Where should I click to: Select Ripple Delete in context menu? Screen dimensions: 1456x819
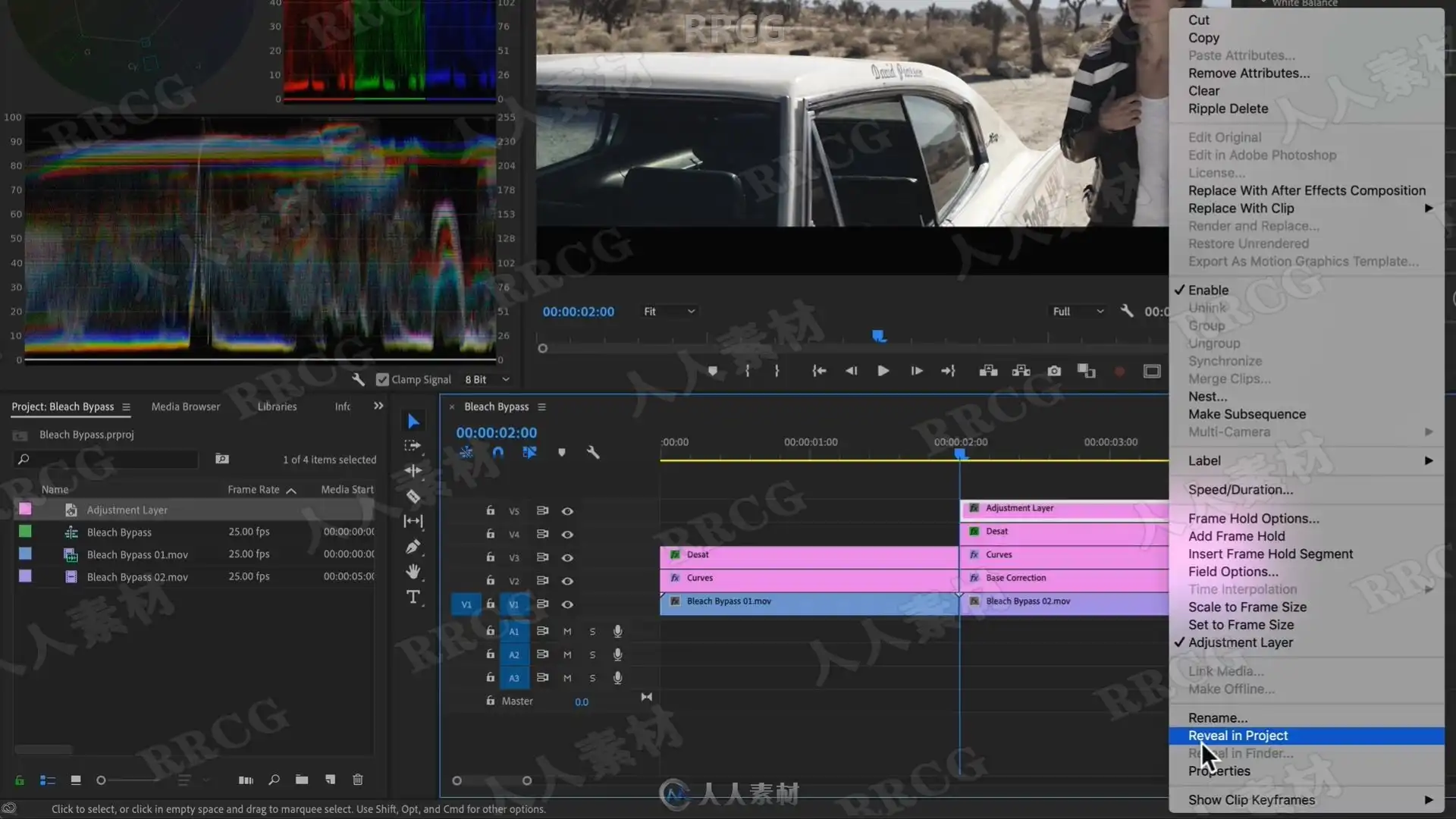pos(1228,108)
